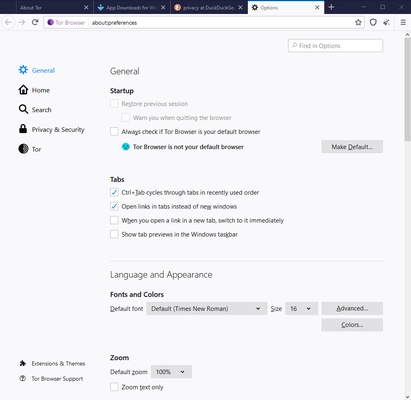Click the New Identity broom icon

click(387, 22)
